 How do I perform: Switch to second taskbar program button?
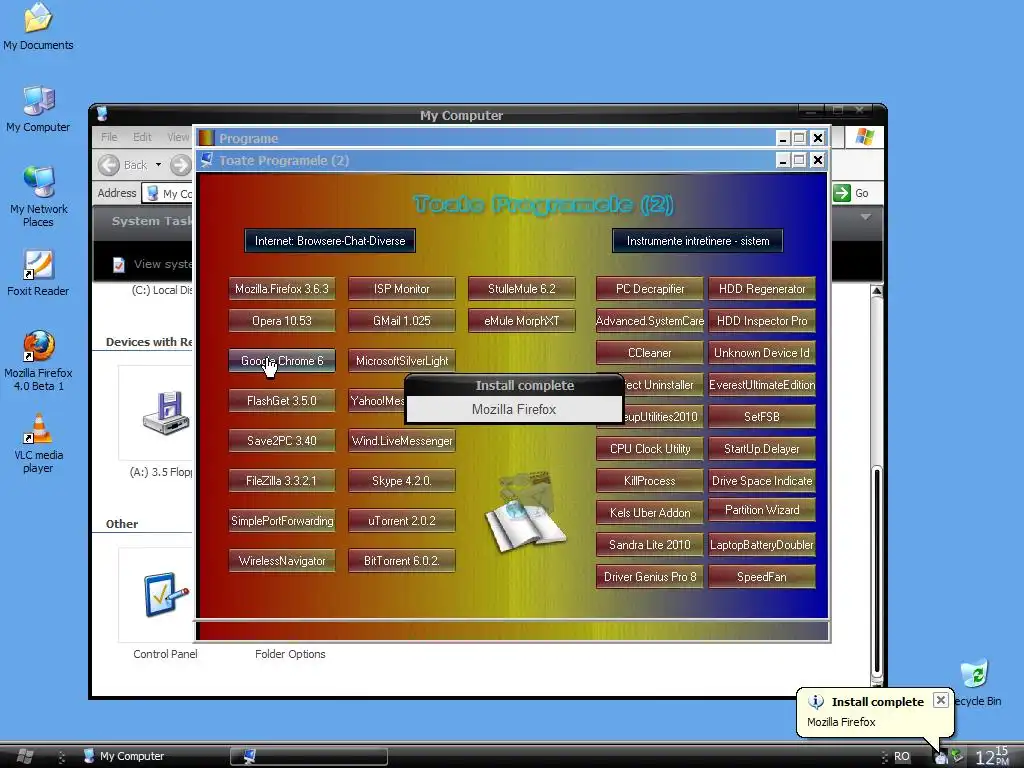(309, 756)
